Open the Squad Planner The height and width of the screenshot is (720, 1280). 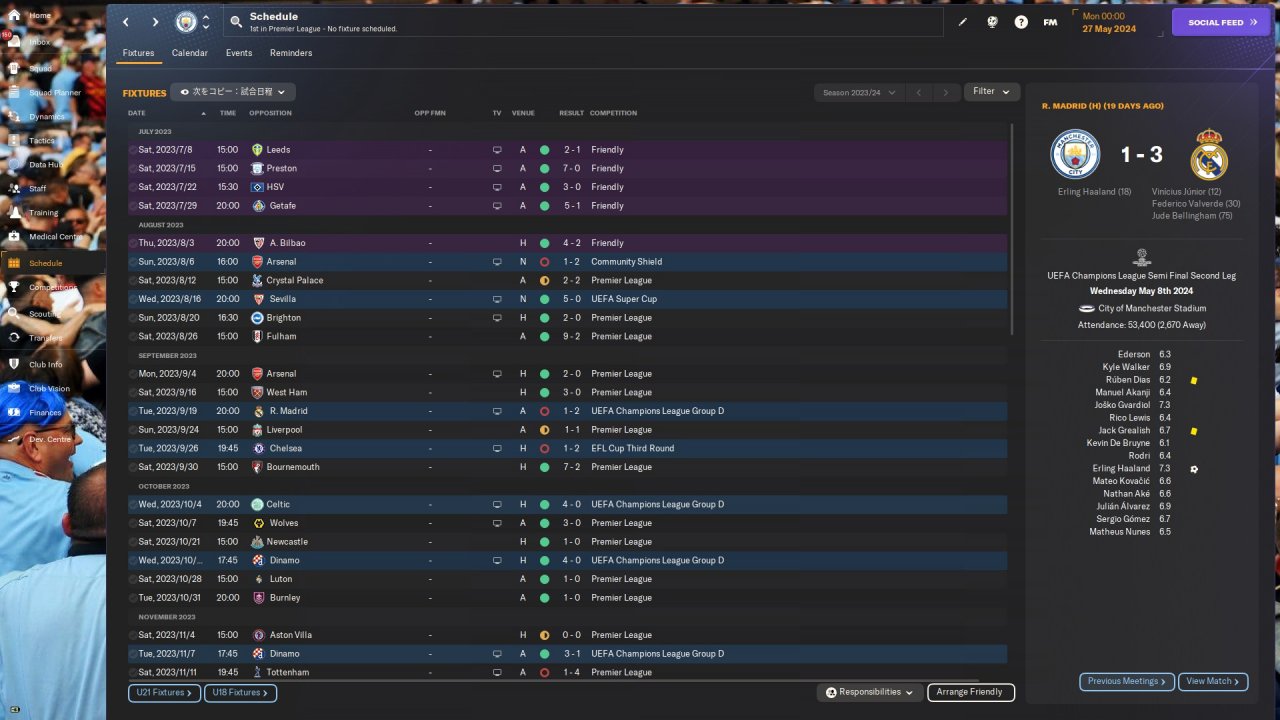(x=54, y=92)
